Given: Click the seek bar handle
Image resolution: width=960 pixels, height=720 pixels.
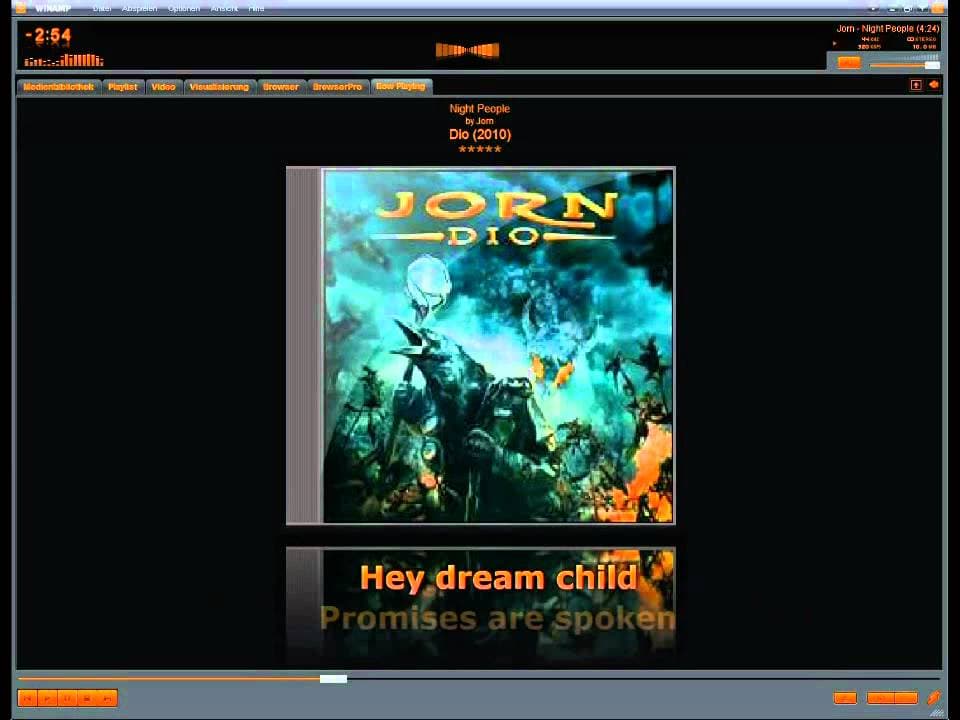Looking at the screenshot, I should [x=333, y=678].
